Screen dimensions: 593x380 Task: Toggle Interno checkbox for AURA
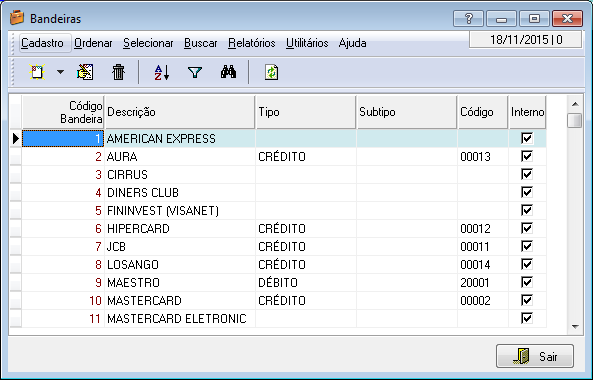point(527,156)
